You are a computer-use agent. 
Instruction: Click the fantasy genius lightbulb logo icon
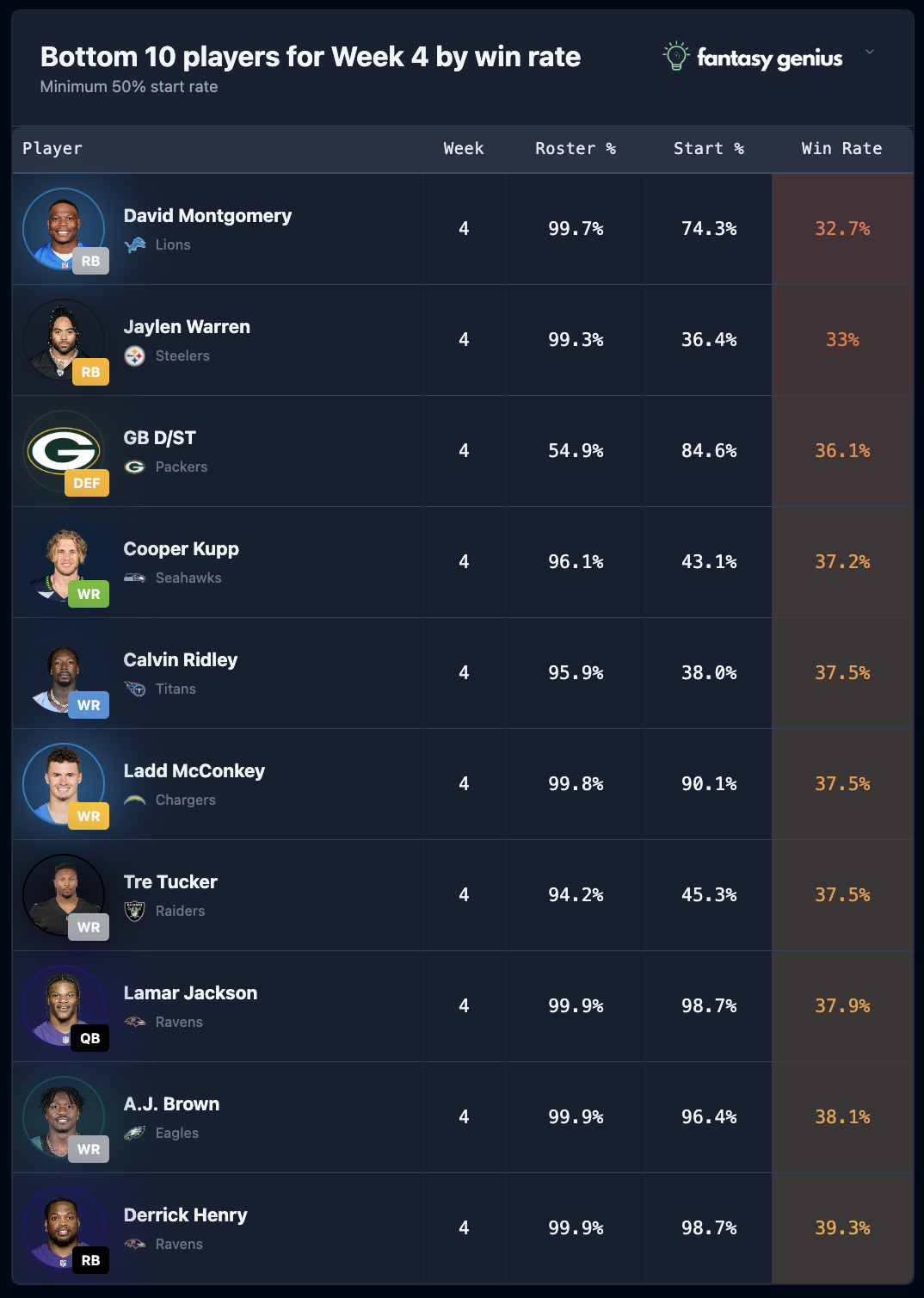pos(676,56)
